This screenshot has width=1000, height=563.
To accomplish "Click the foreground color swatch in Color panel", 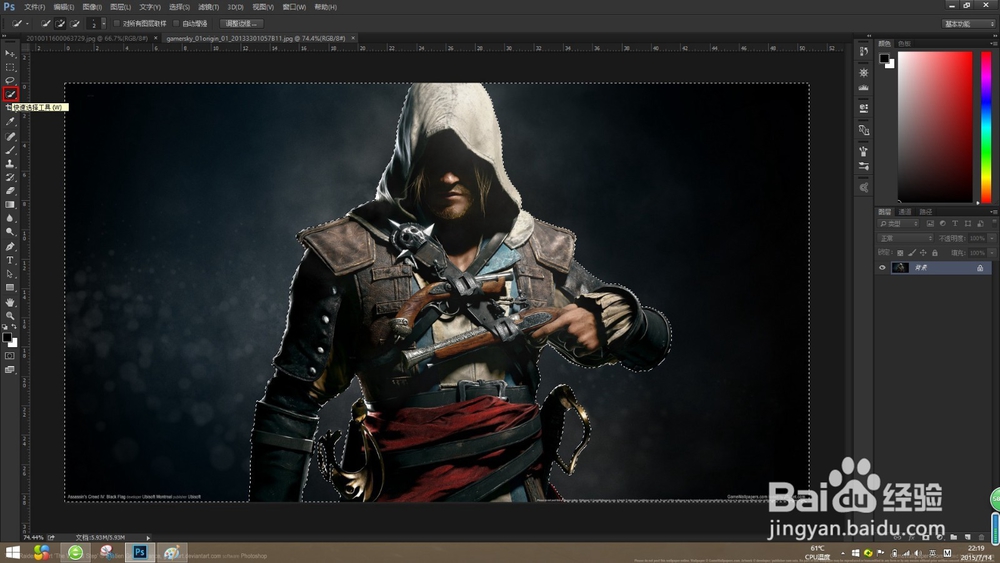I will (x=884, y=58).
